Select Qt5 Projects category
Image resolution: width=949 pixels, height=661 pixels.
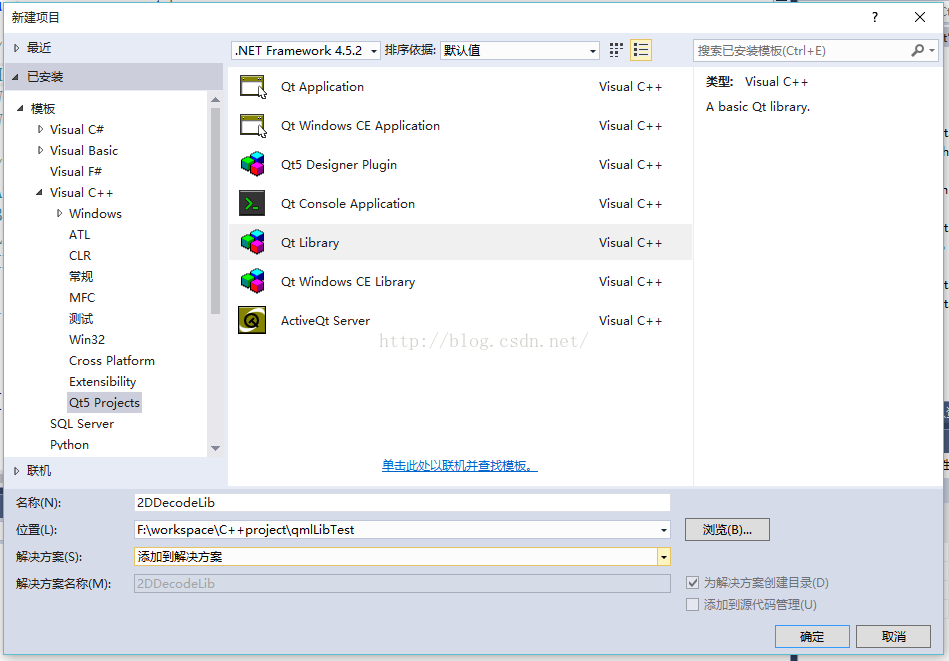point(104,403)
